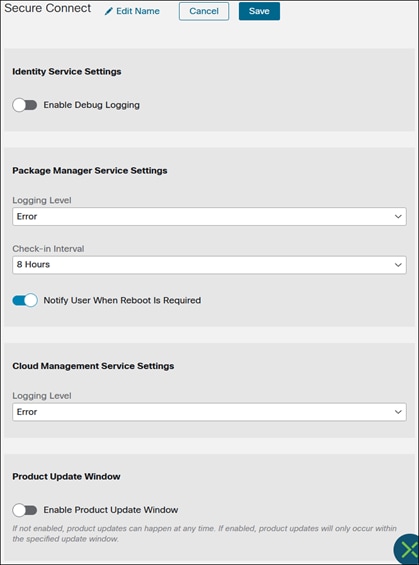
Task: Click chevron arrow on Package Manager Logging Level
Action: pyautogui.click(x=398, y=217)
